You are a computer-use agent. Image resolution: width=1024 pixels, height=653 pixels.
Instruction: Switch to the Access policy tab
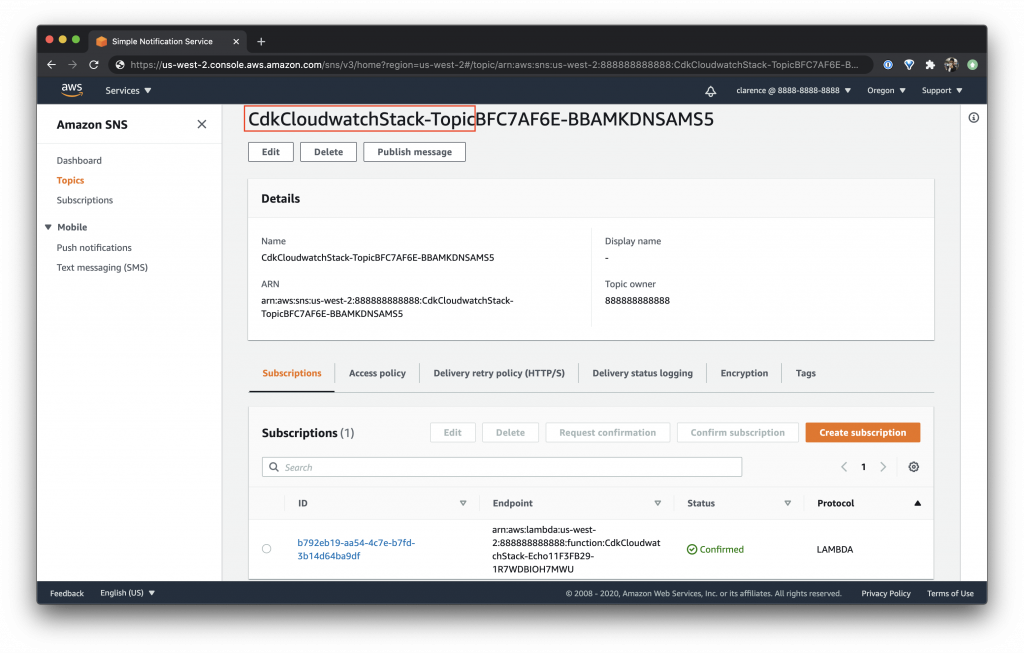coord(377,374)
